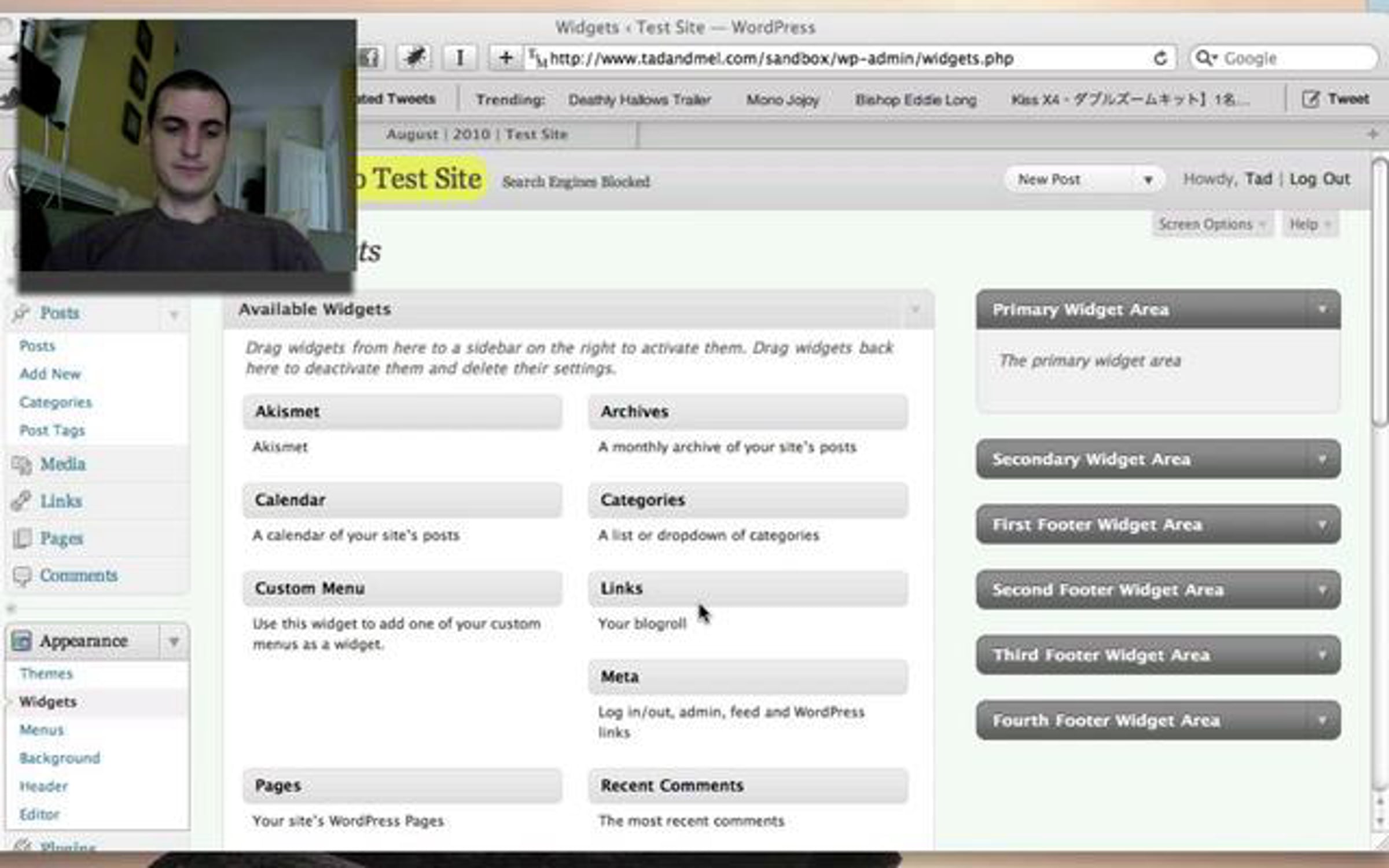The width and height of the screenshot is (1389, 868).
Task: Click the Pages icon in sidebar
Action: click(22, 539)
